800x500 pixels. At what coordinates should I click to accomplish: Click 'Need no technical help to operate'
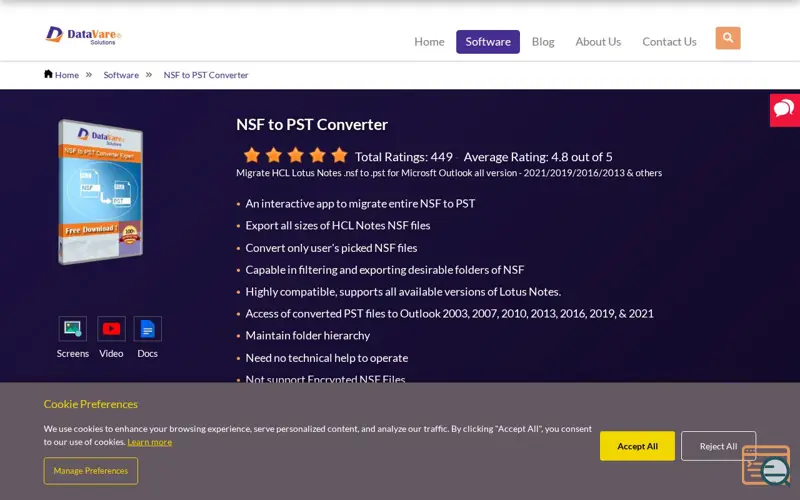pos(327,358)
